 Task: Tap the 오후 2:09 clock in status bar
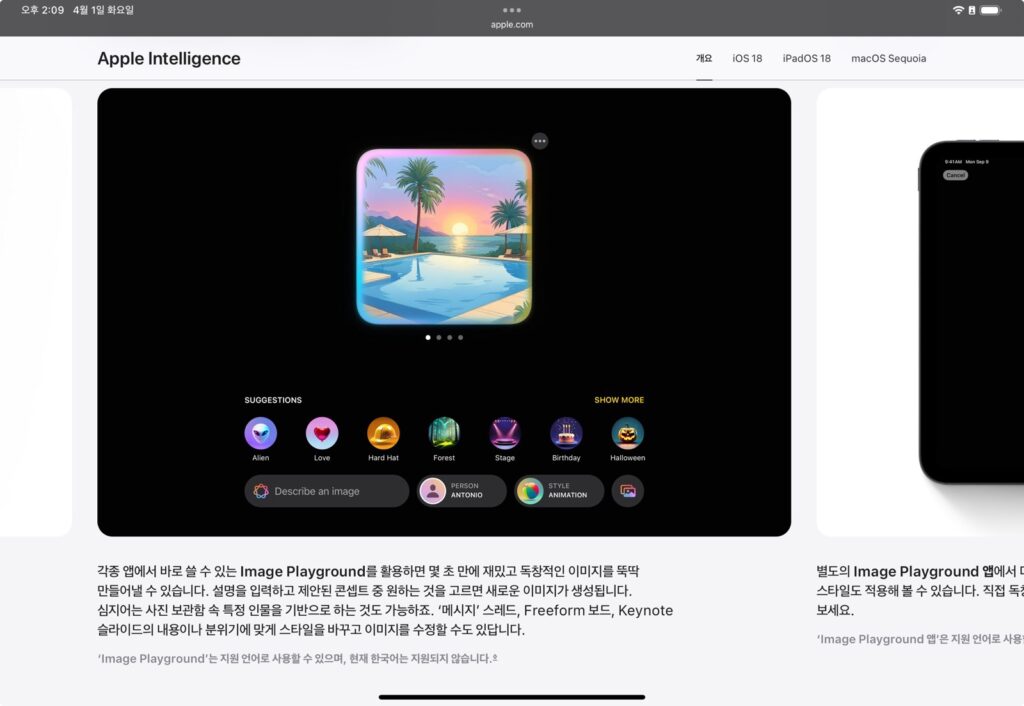[42, 10]
